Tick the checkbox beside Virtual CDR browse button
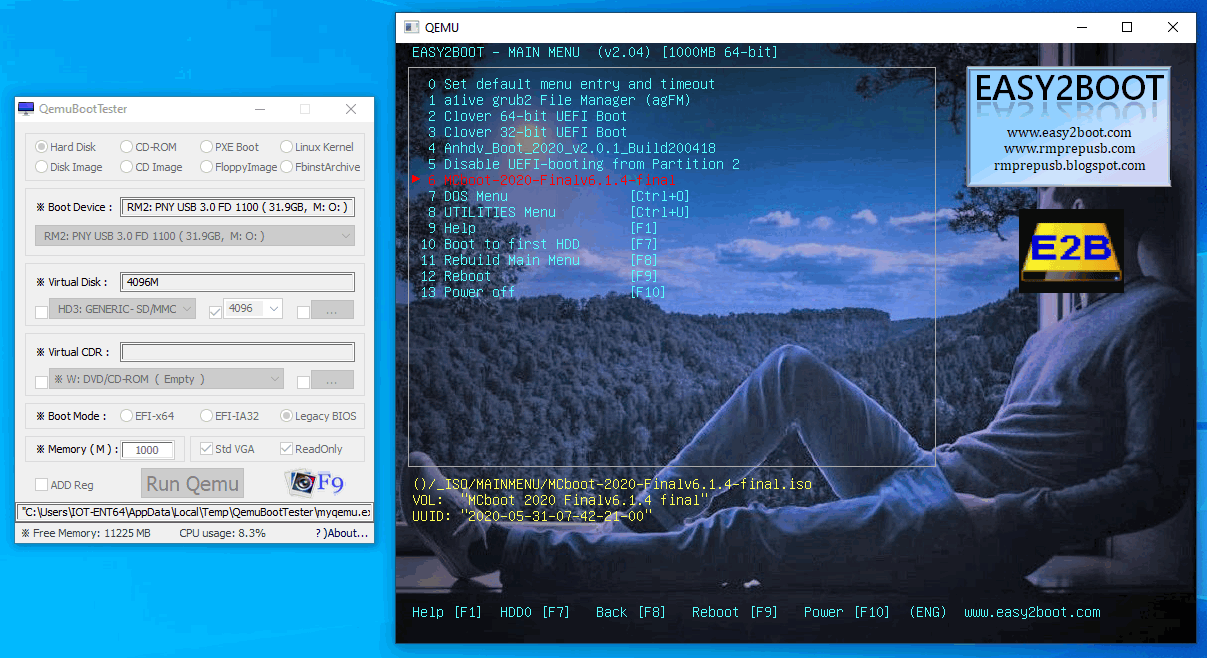1207x658 pixels. click(x=303, y=382)
